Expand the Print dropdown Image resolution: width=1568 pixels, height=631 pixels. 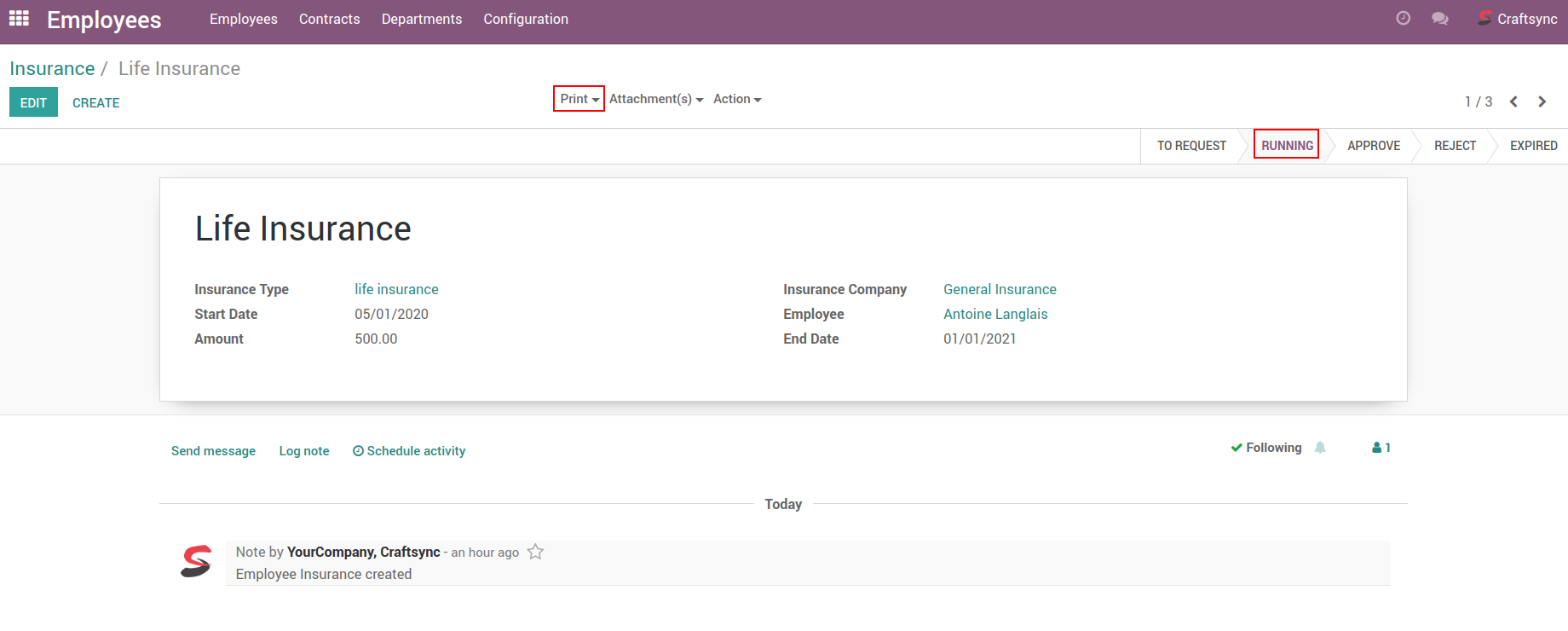pos(579,99)
